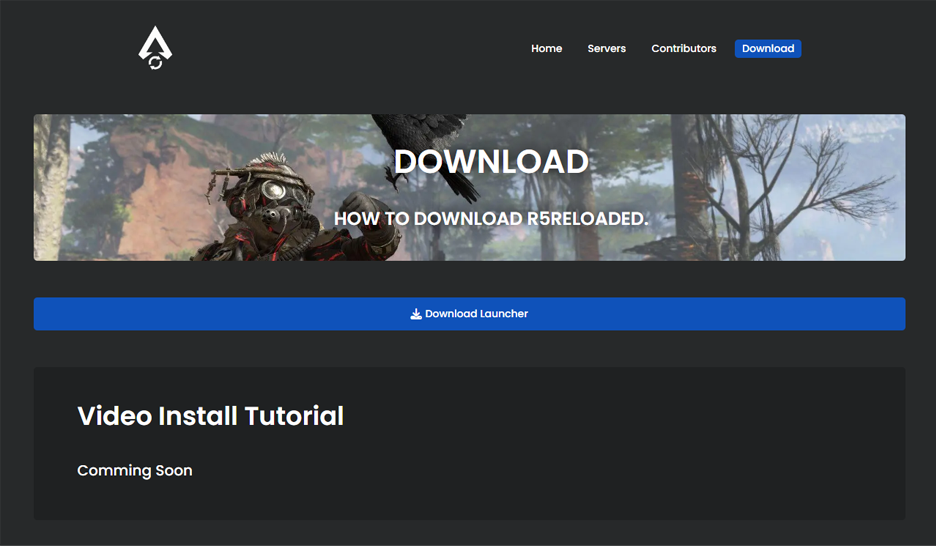The height and width of the screenshot is (546, 936).
Task: Open the Contributors page
Action: pos(683,48)
